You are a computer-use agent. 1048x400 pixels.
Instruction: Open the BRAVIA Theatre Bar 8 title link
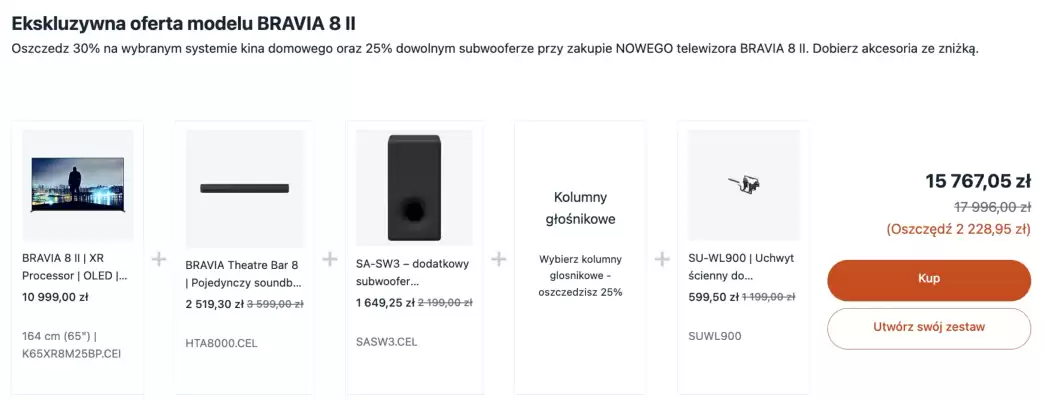tap(243, 274)
